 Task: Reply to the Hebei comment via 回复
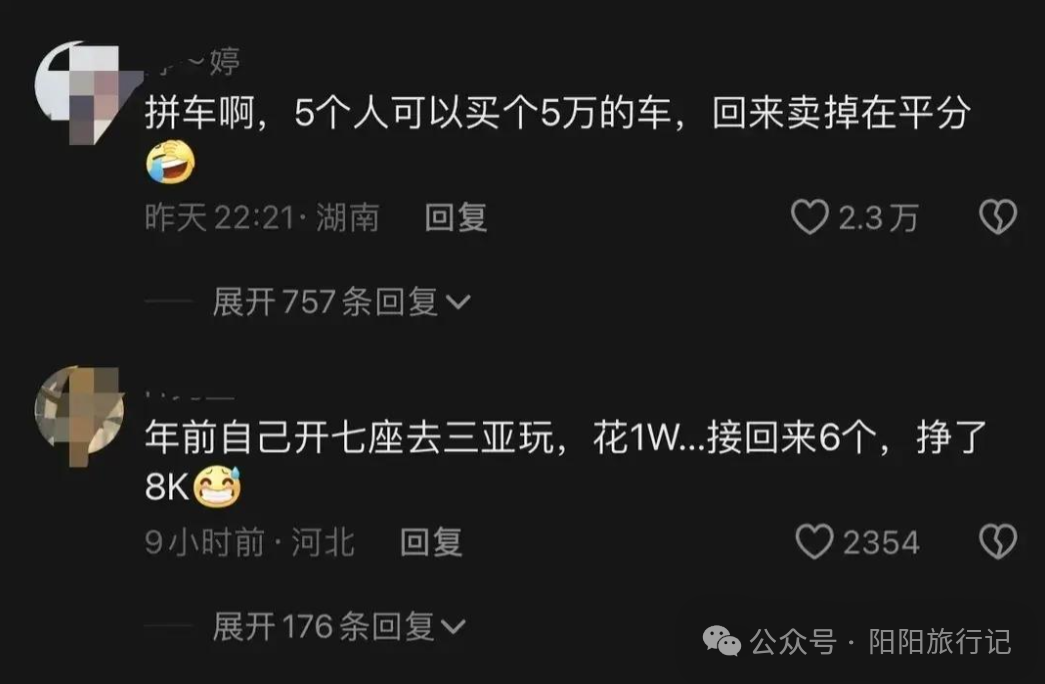point(431,542)
